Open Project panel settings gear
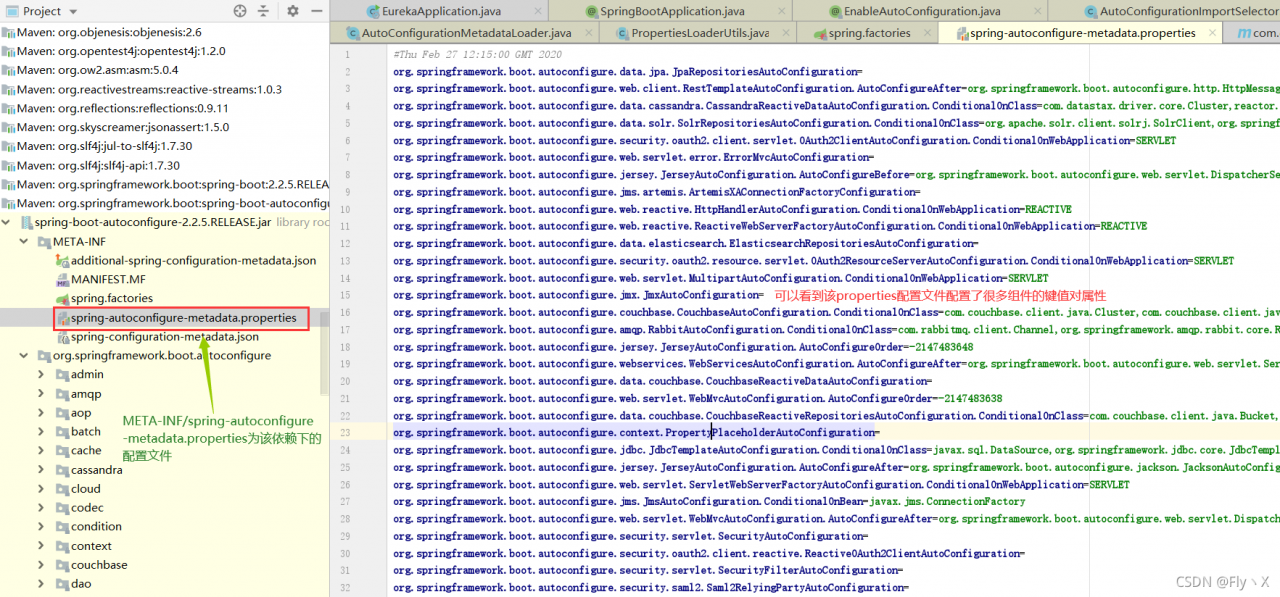1280x597 pixels. coord(293,11)
